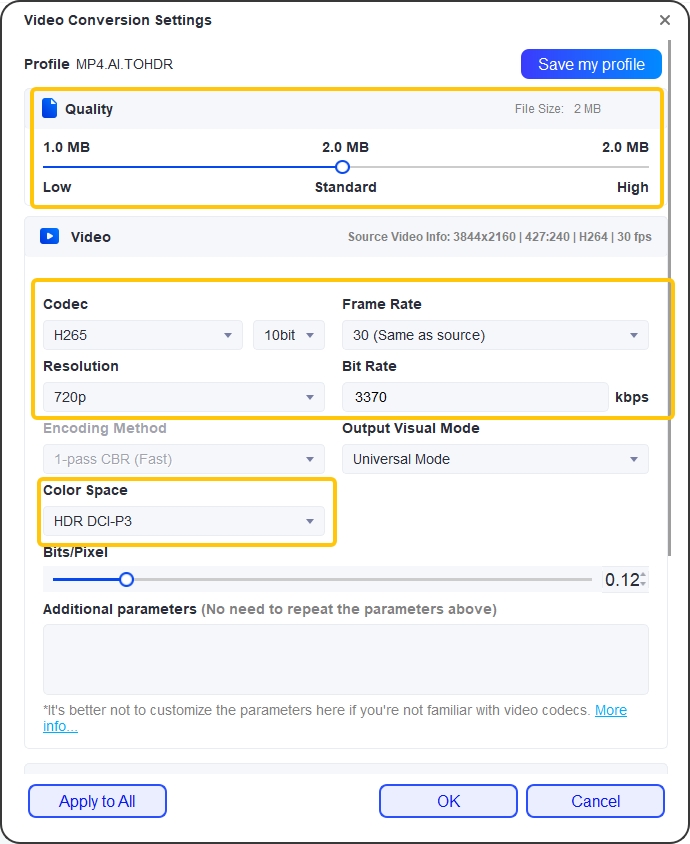Close the Video Conversion Settings dialog
Image resolution: width=690 pixels, height=844 pixels.
[665, 20]
